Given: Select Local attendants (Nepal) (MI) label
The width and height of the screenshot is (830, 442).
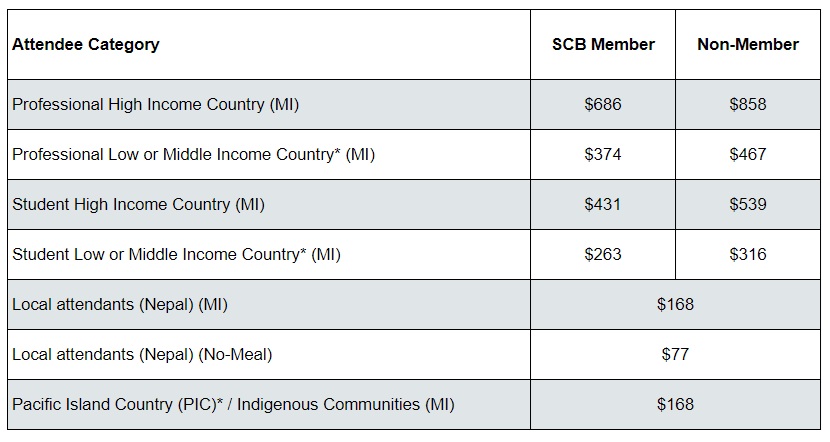Looking at the screenshot, I should 120,305.
